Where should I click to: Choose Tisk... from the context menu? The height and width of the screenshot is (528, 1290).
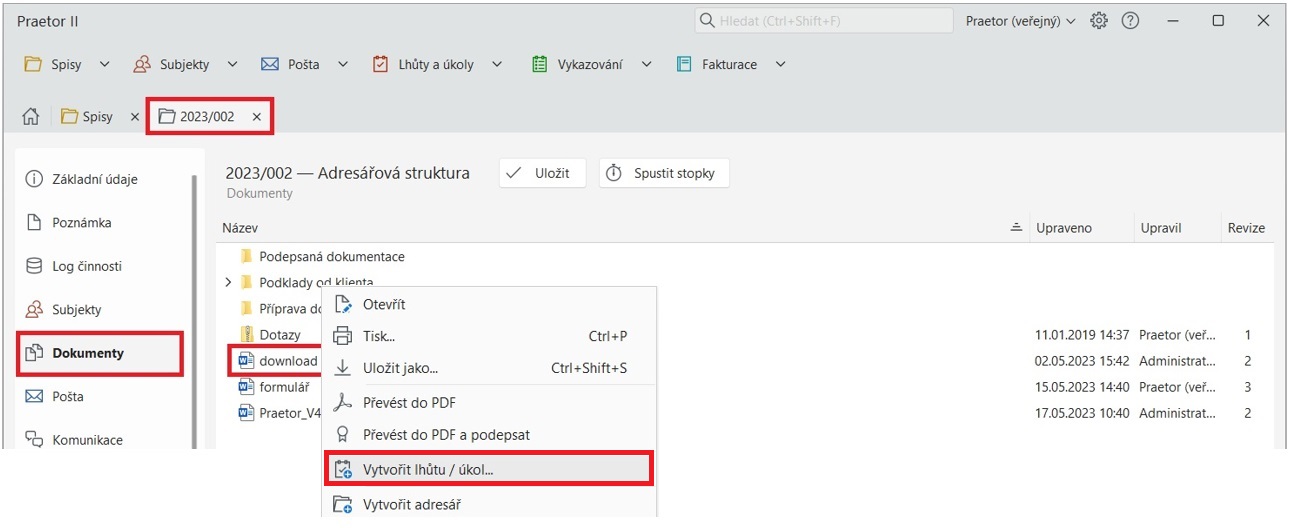[x=489, y=336]
